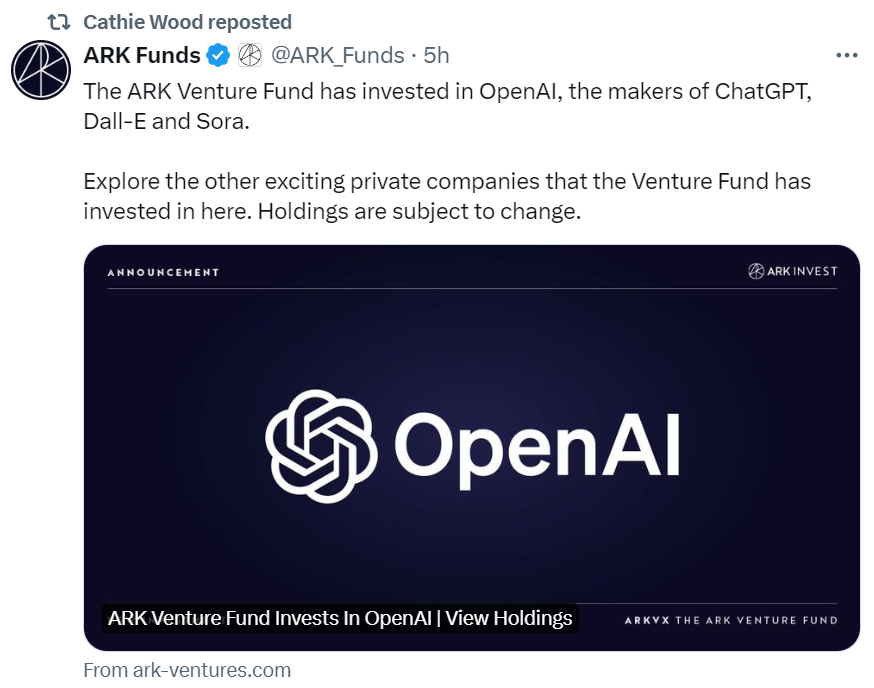Click the blue verified checkmark badge
Image resolution: width=874 pixels, height=688 pixels.
pos(218,55)
